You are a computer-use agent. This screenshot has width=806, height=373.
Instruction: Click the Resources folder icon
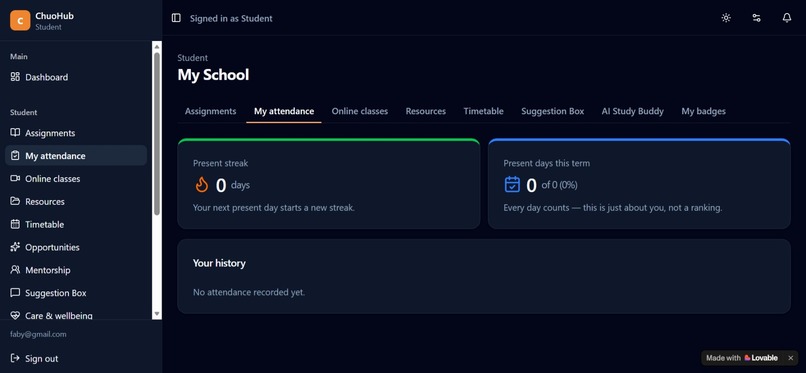(x=15, y=201)
